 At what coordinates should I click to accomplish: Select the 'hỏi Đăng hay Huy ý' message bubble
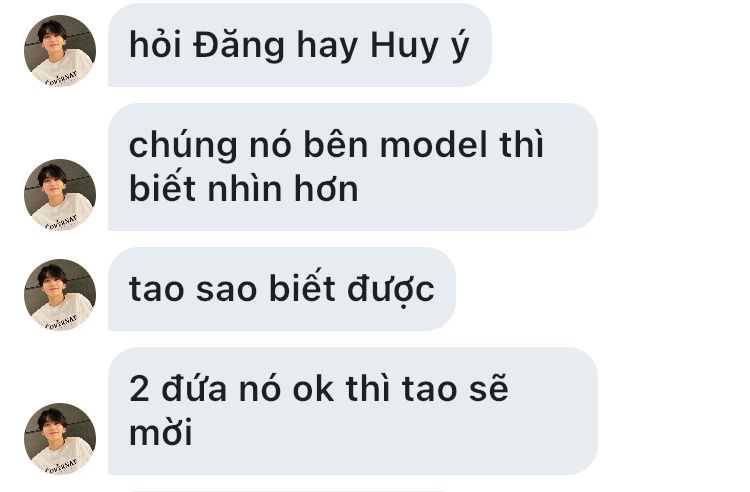click(x=300, y=45)
